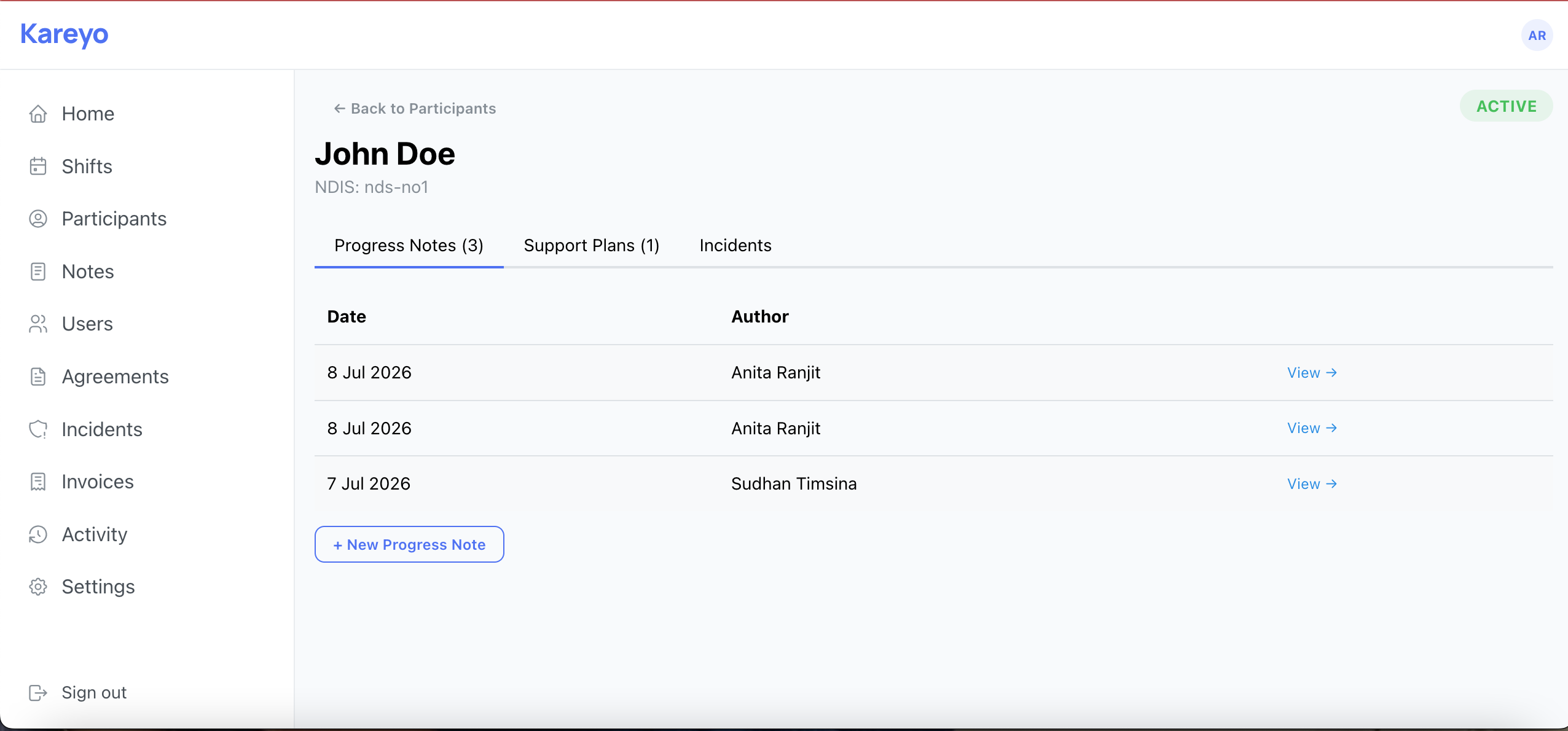1568x731 pixels.
Task: Go to Invoices
Action: tap(98, 482)
